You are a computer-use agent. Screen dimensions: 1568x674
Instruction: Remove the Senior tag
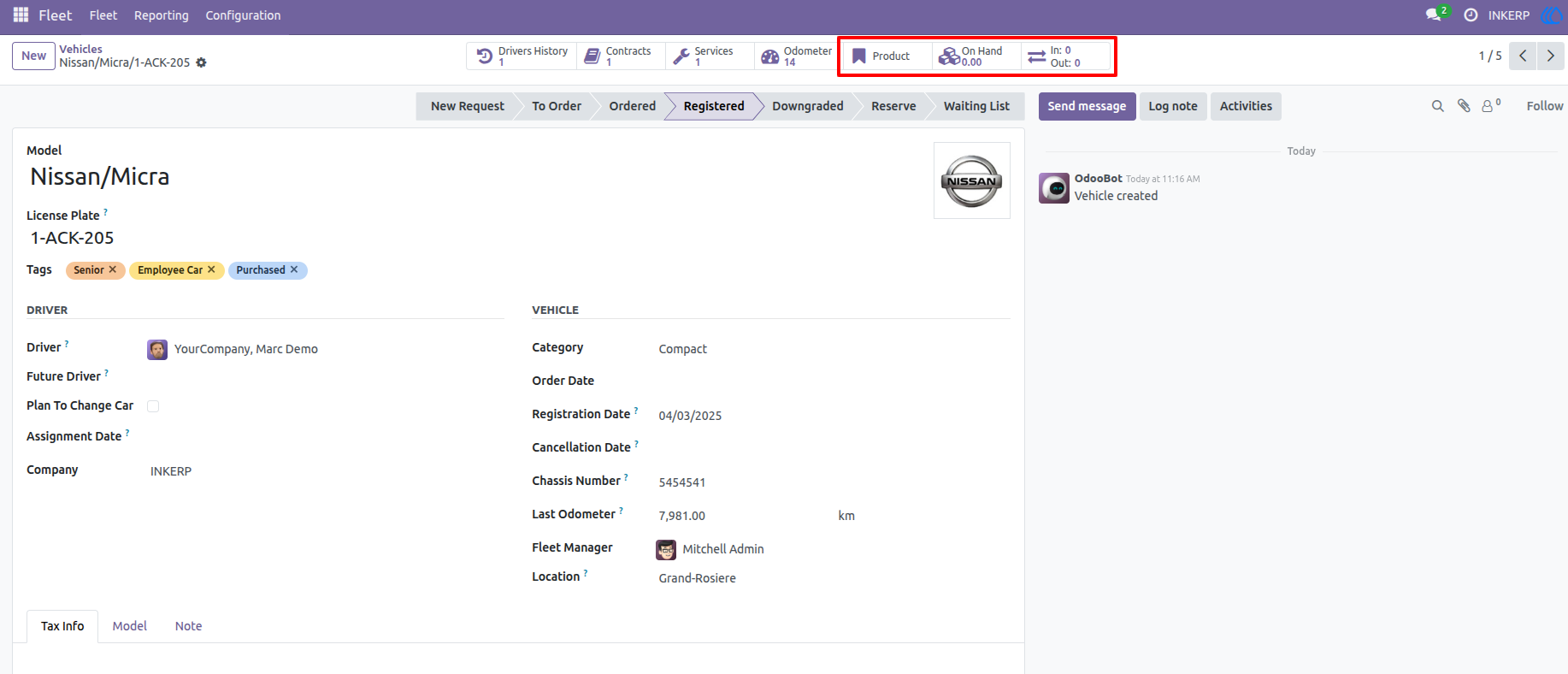pyautogui.click(x=112, y=269)
